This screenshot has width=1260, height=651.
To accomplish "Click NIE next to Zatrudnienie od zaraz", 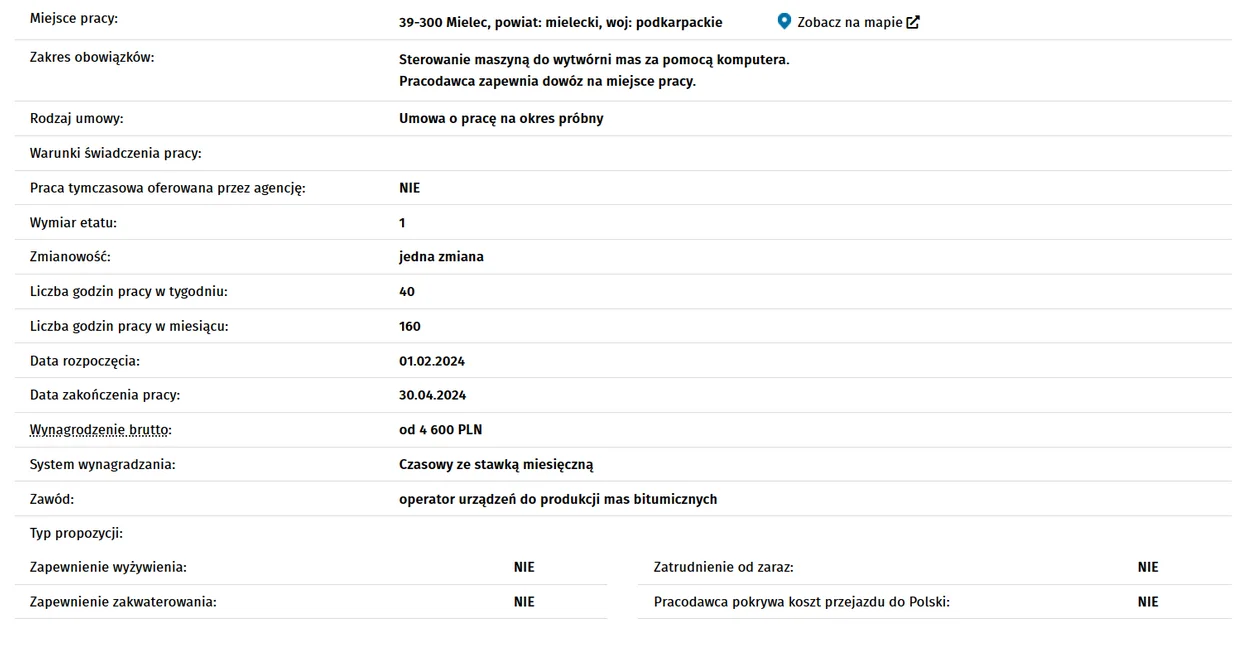I will [x=1148, y=567].
